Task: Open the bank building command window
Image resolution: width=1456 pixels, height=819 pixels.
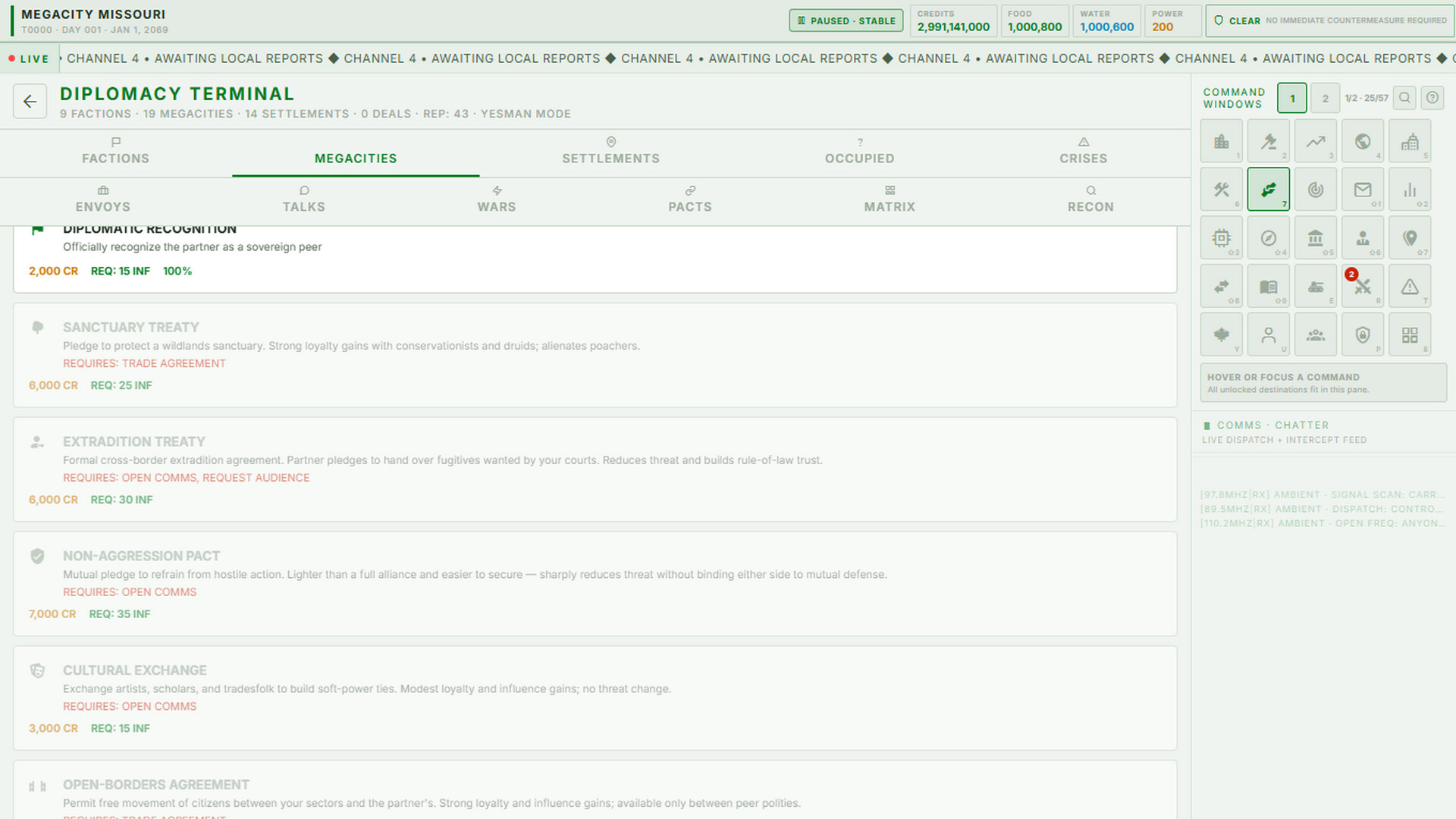Action: point(1315,238)
